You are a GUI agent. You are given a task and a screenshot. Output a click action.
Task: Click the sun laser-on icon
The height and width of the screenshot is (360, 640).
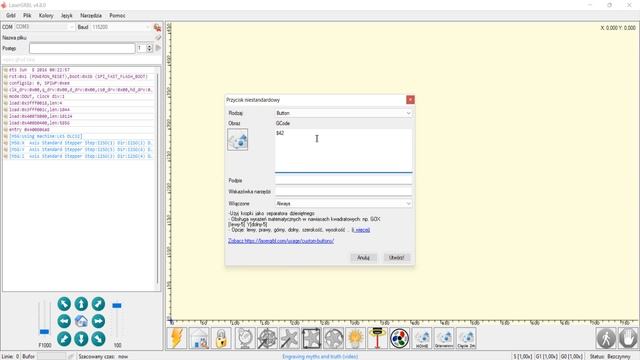coord(355,338)
